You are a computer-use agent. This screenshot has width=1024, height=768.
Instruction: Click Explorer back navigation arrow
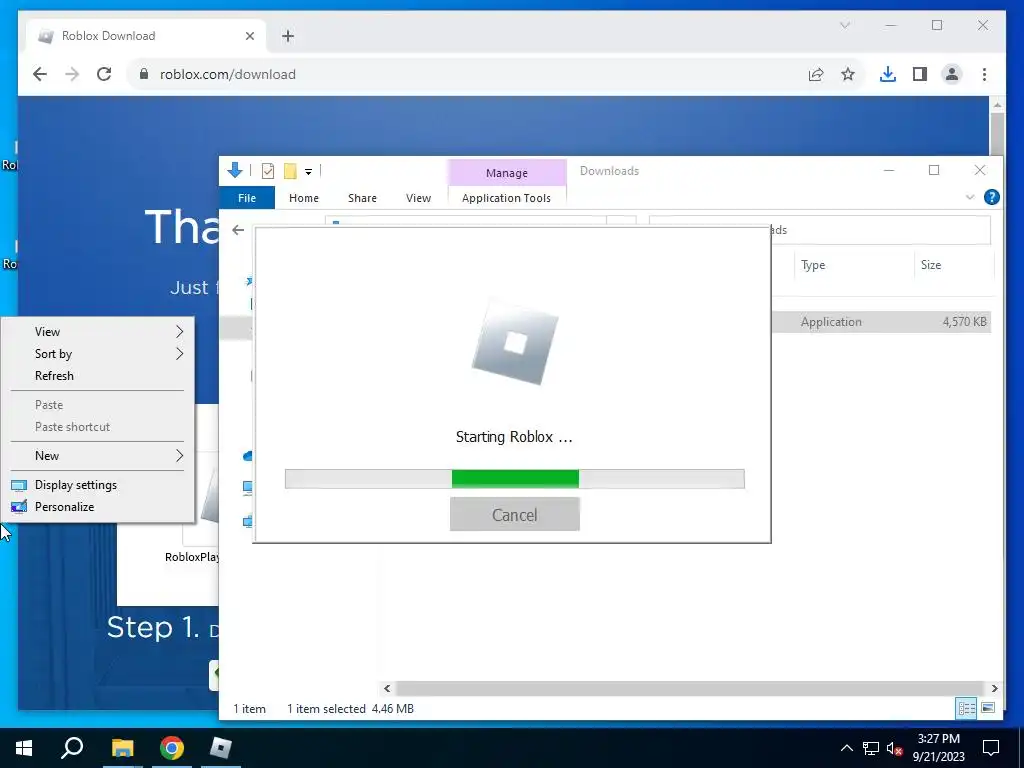[x=238, y=230]
